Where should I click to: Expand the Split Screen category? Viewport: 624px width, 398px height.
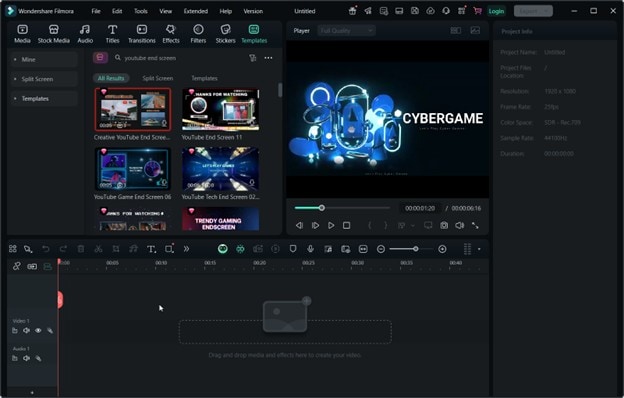pos(44,79)
